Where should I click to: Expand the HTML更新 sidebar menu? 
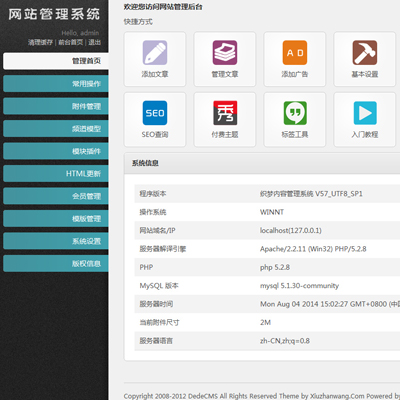(56, 174)
